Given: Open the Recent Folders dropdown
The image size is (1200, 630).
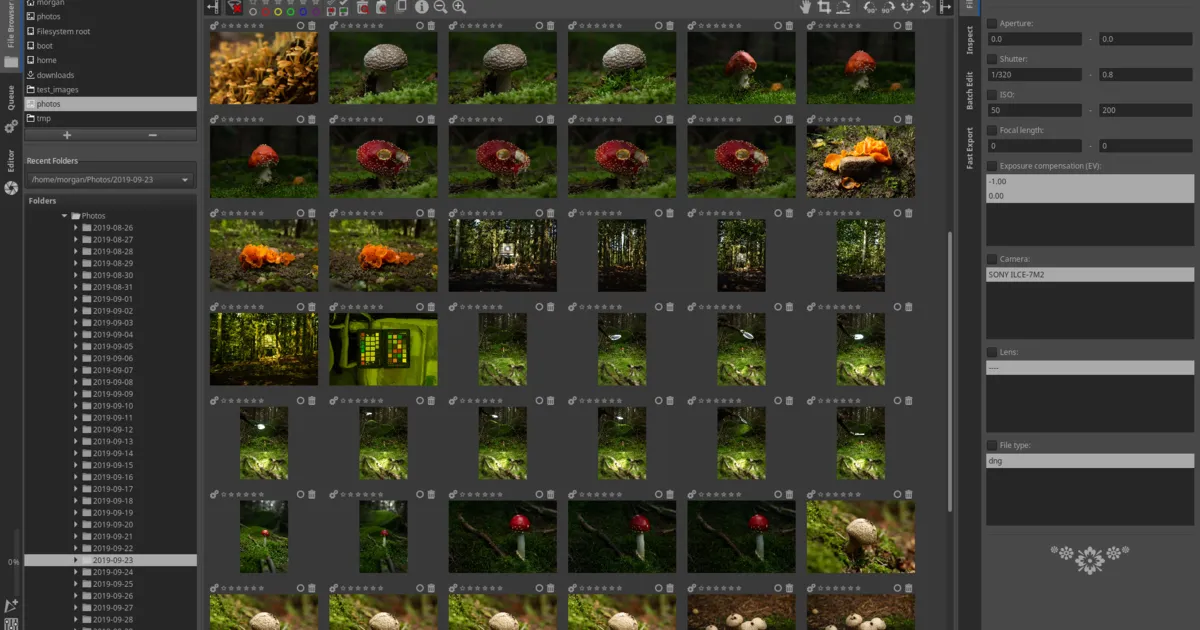Looking at the screenshot, I should click(x=110, y=180).
